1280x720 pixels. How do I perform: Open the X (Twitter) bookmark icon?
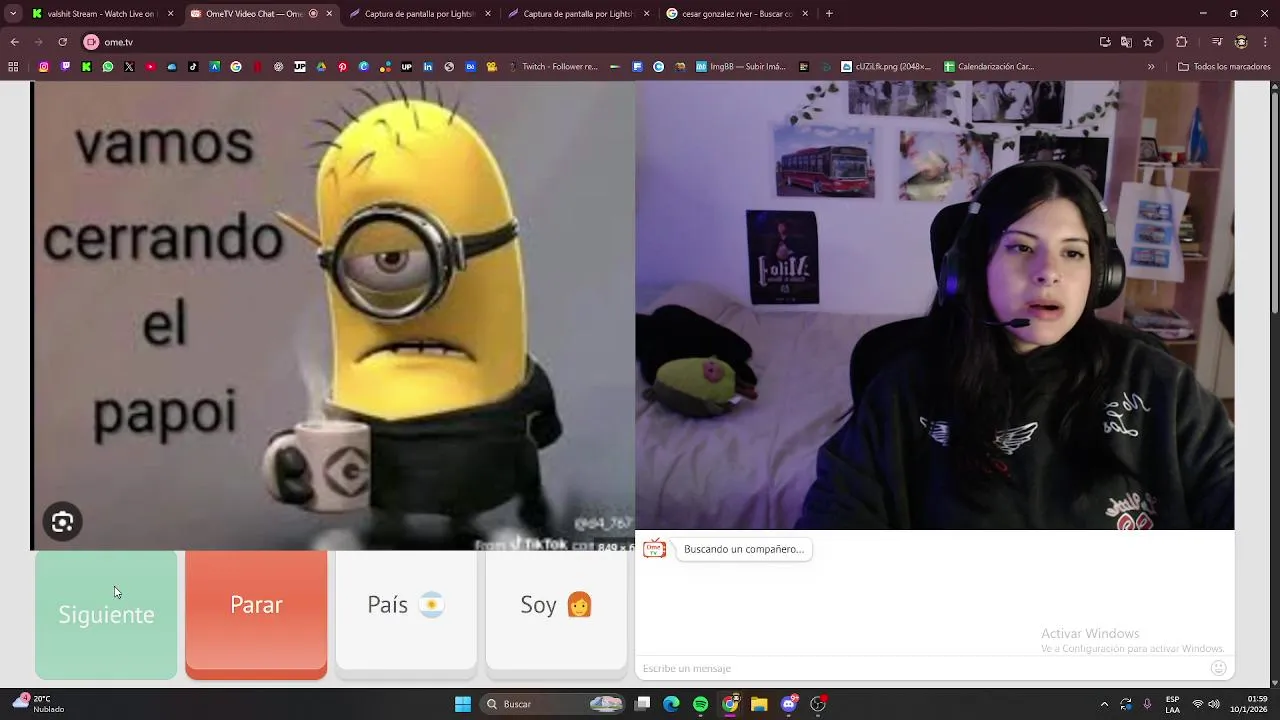point(129,67)
